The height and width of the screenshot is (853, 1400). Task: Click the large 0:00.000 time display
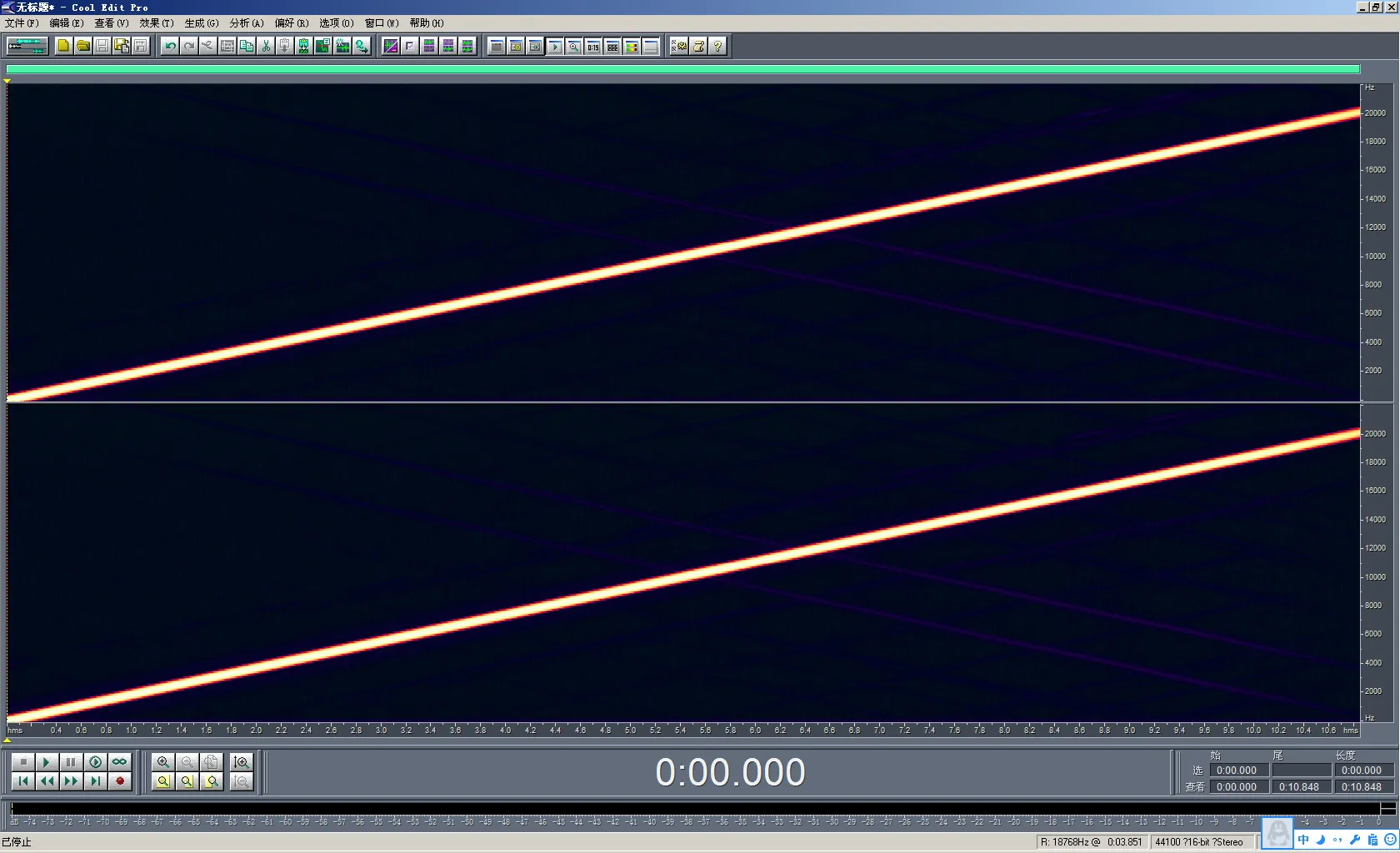(730, 772)
